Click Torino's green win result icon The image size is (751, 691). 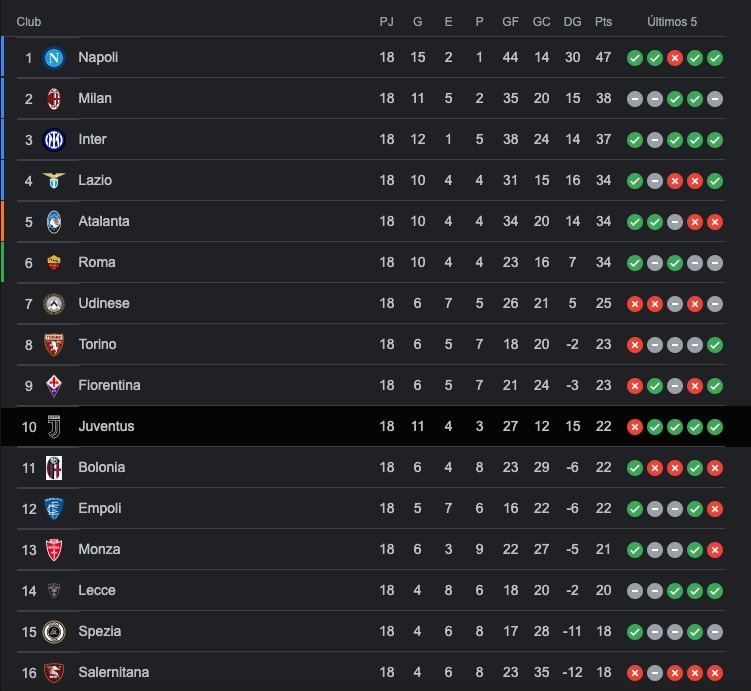tap(715, 345)
